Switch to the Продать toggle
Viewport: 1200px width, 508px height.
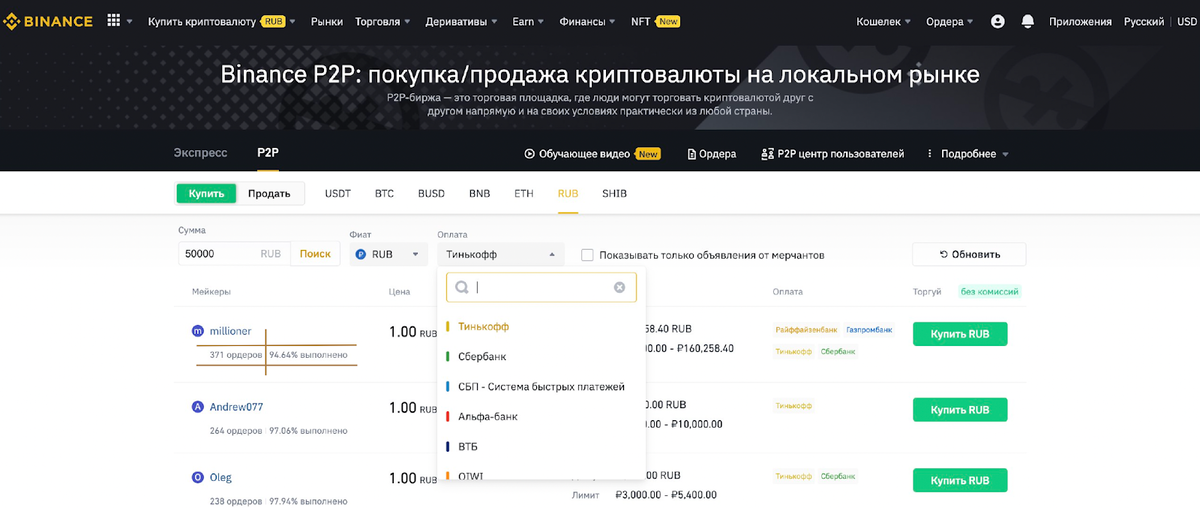click(270, 194)
